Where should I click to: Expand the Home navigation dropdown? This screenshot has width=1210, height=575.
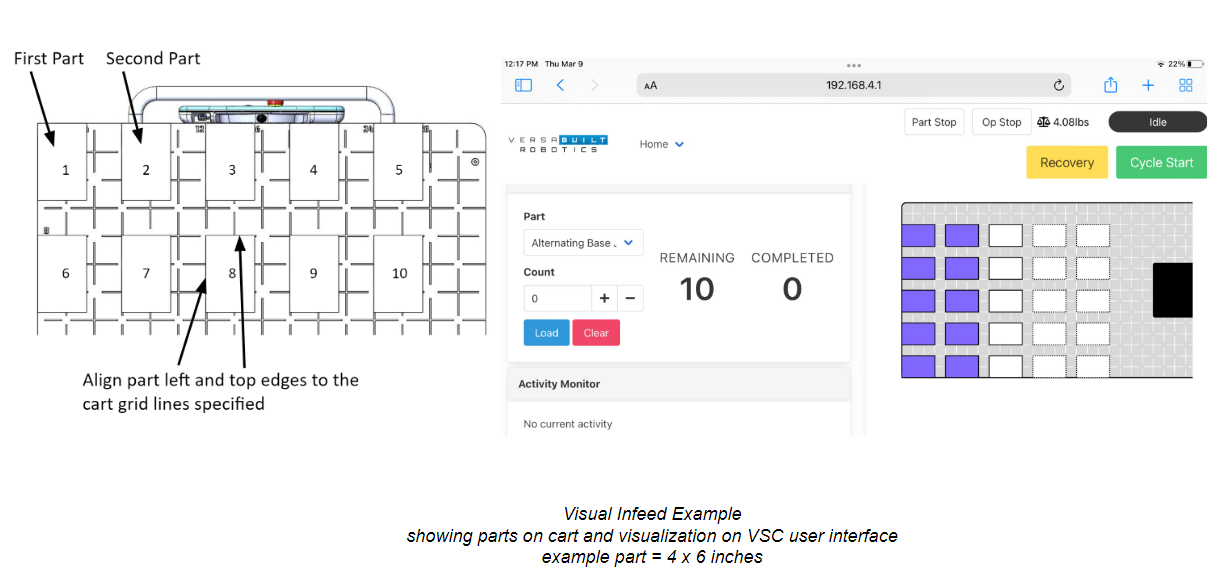coord(662,144)
